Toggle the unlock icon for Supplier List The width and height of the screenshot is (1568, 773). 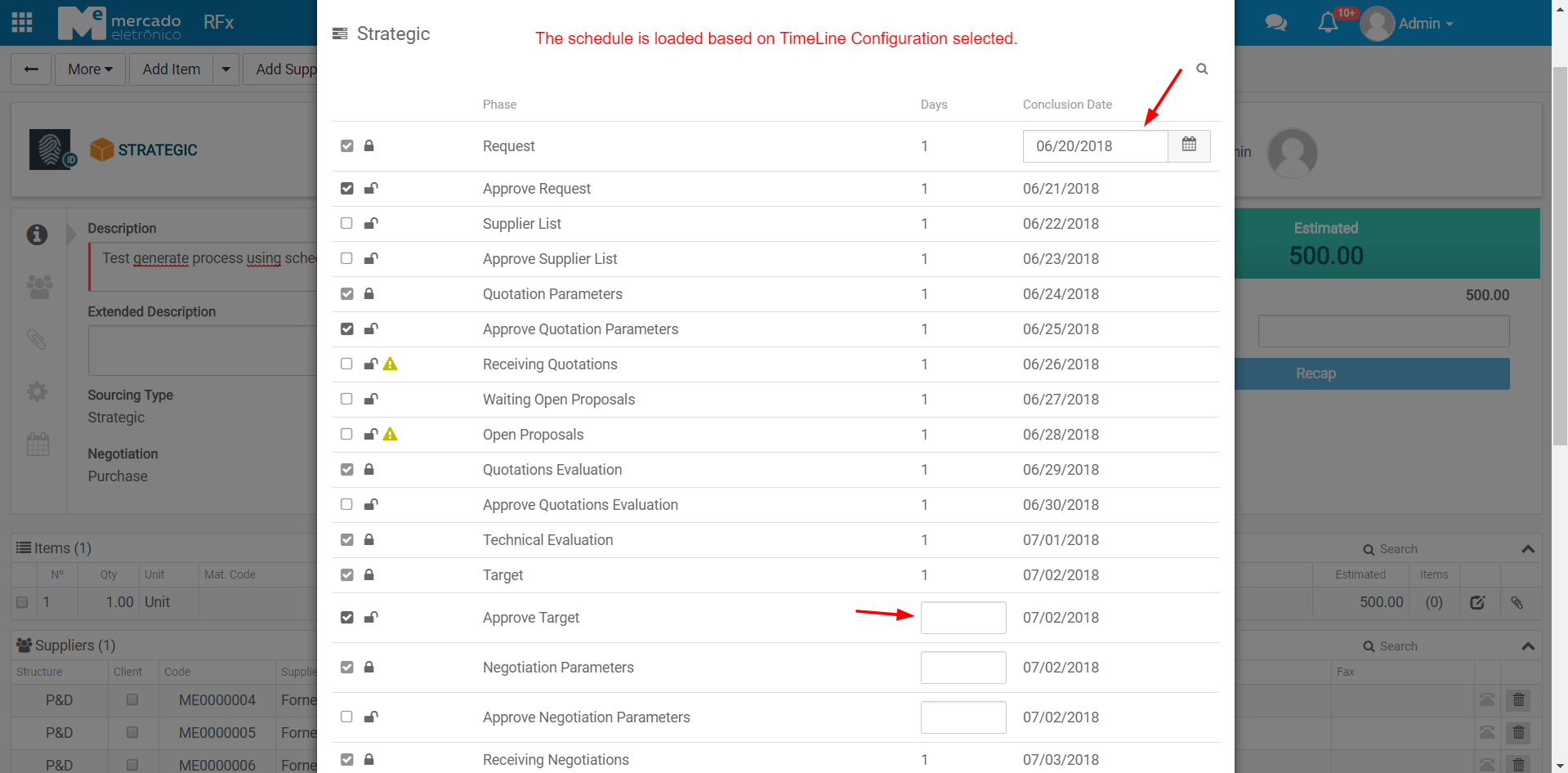click(x=370, y=223)
